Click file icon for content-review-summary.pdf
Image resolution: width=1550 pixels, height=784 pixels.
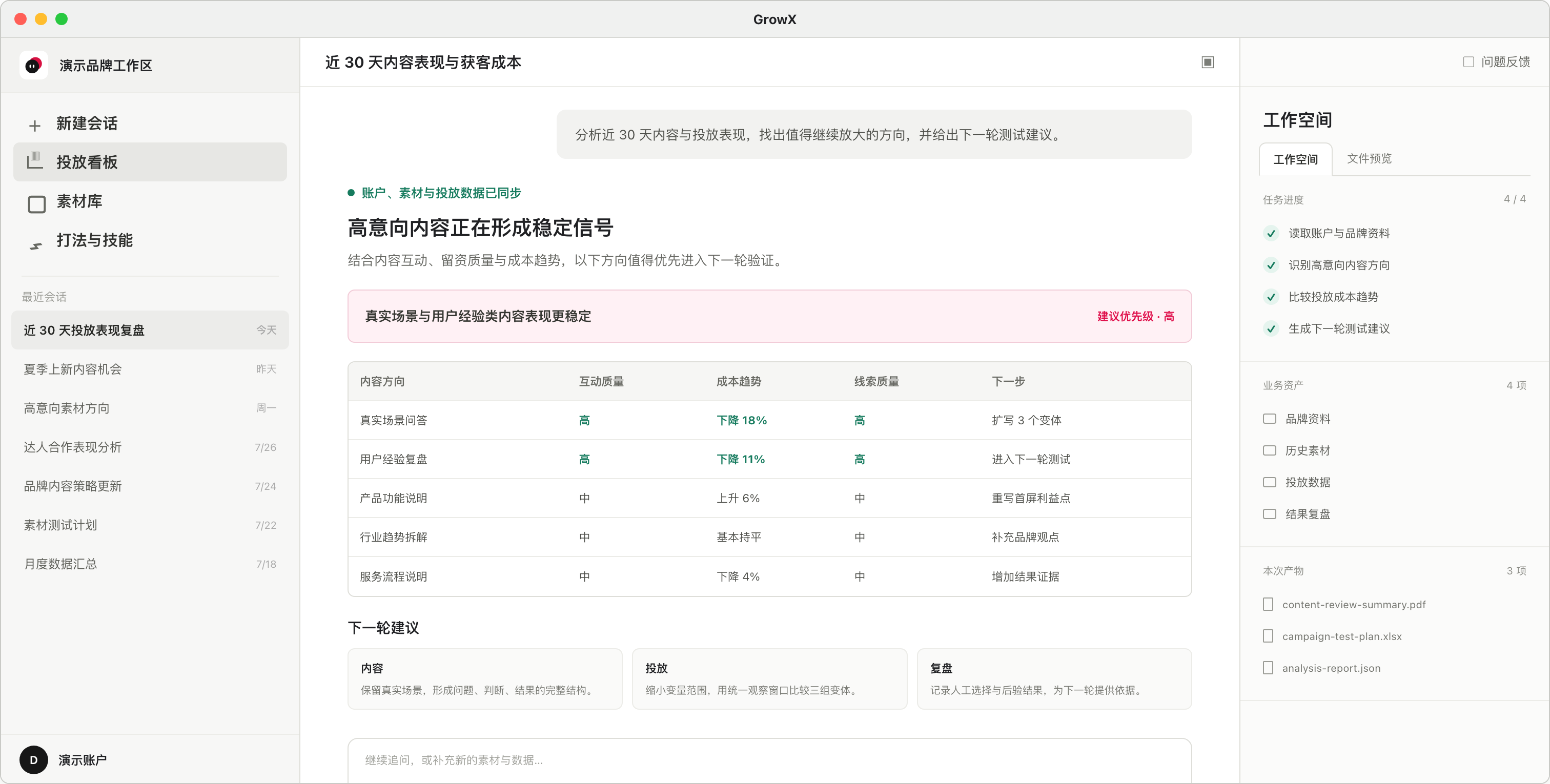click(1268, 604)
